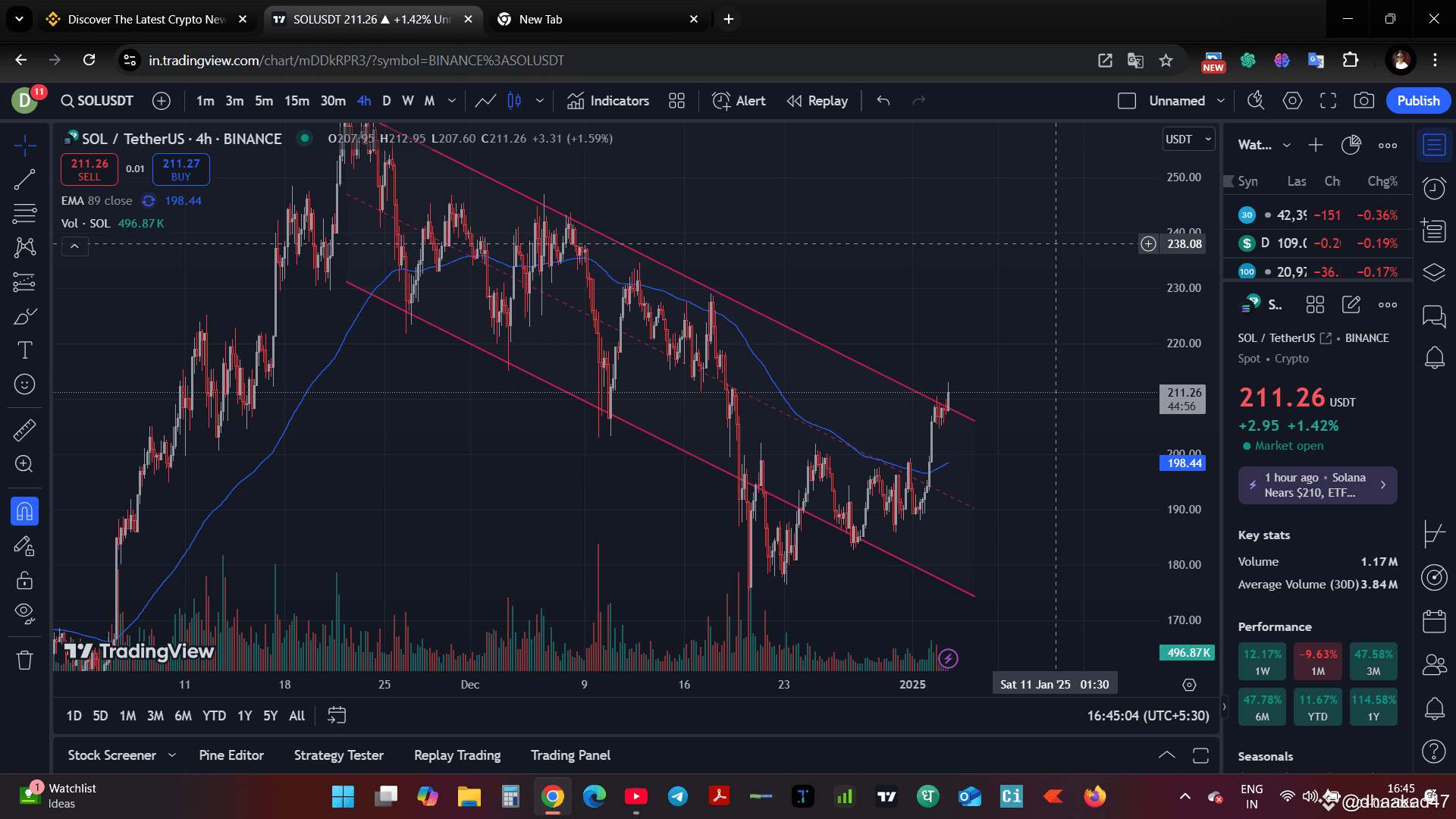The image size is (1456, 819).
Task: Set chart range to 1D
Action: 74,716
